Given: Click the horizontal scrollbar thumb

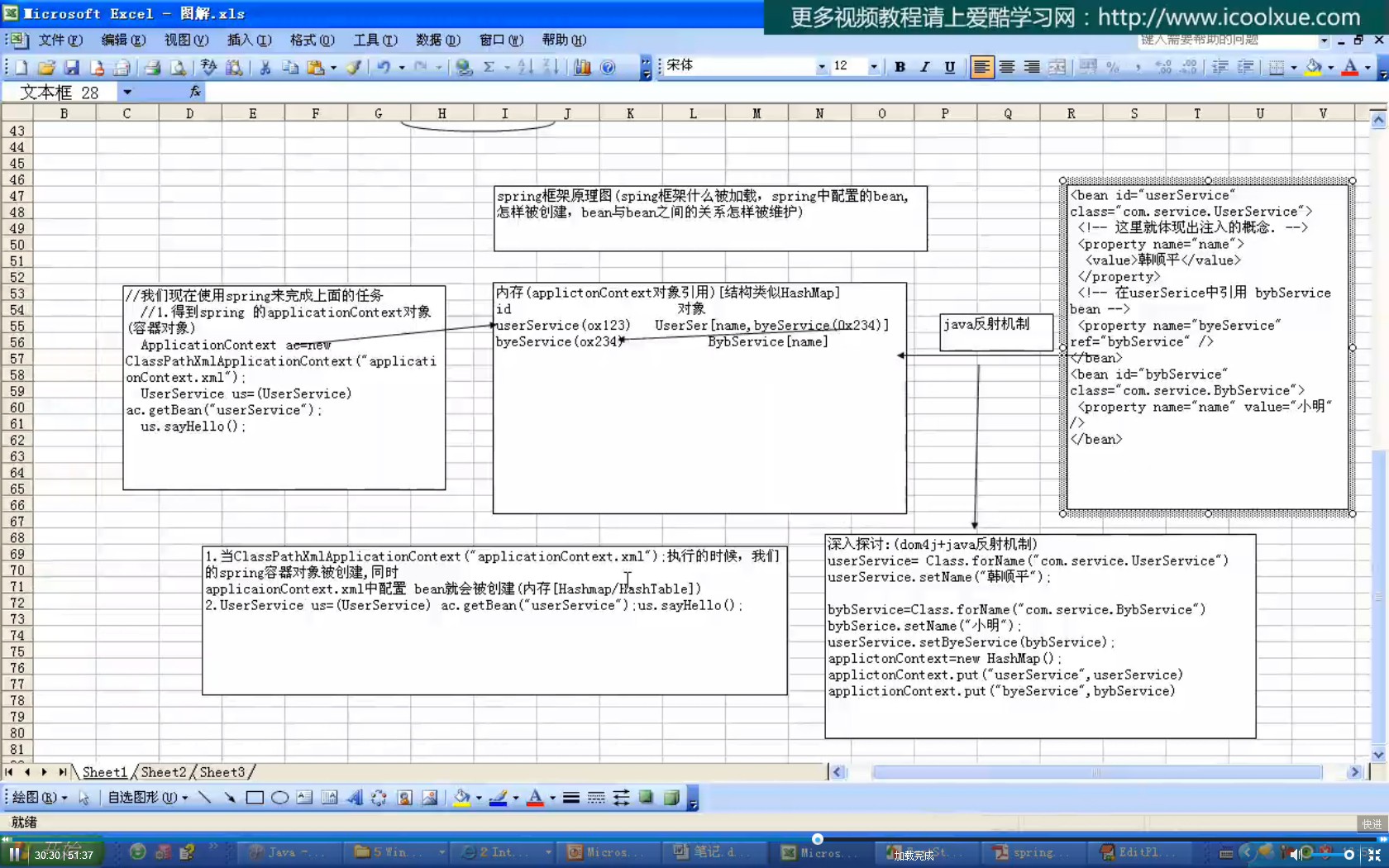Looking at the screenshot, I should (1097, 772).
